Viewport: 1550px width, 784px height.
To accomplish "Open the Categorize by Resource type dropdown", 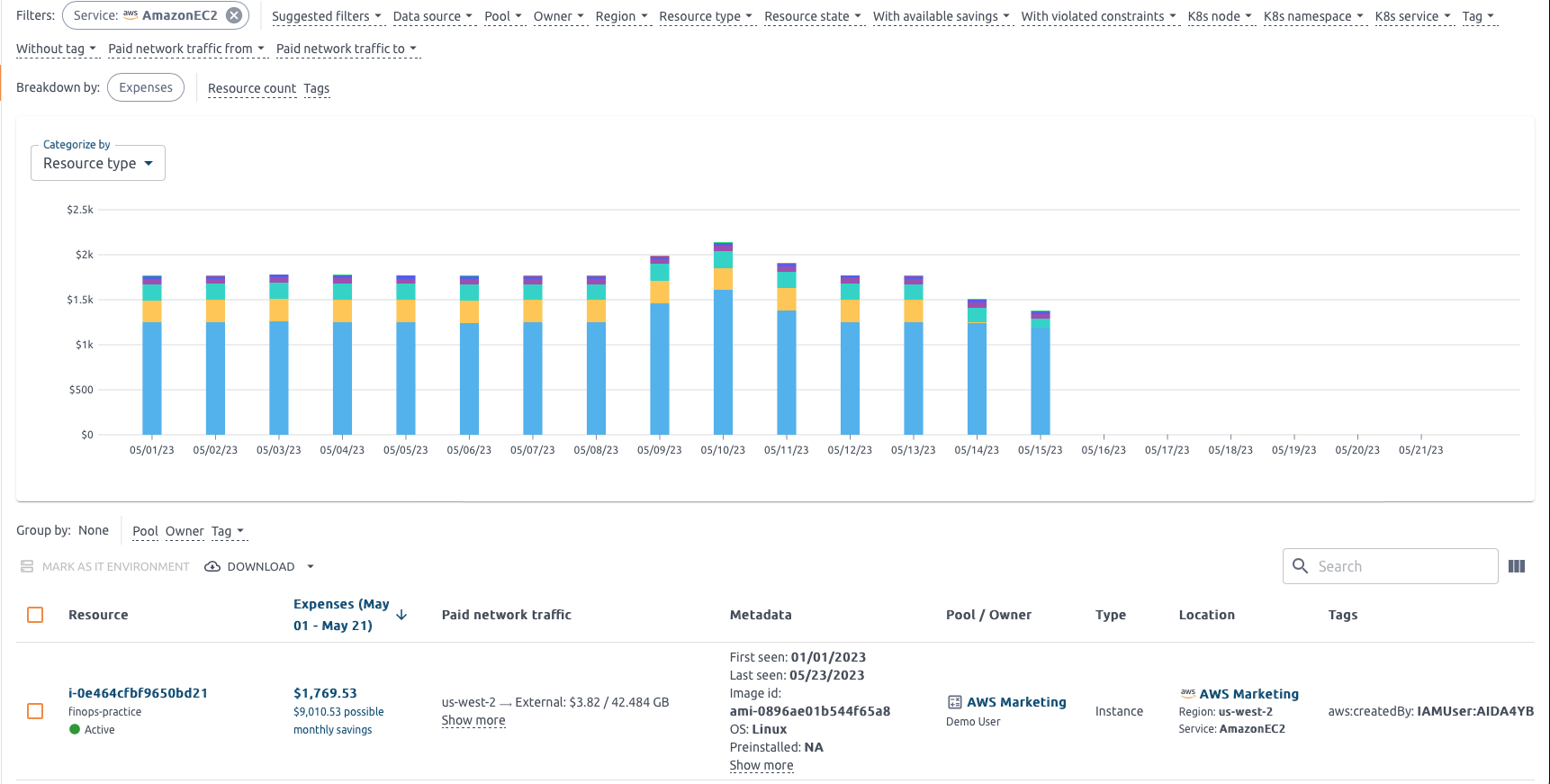I will point(98,163).
